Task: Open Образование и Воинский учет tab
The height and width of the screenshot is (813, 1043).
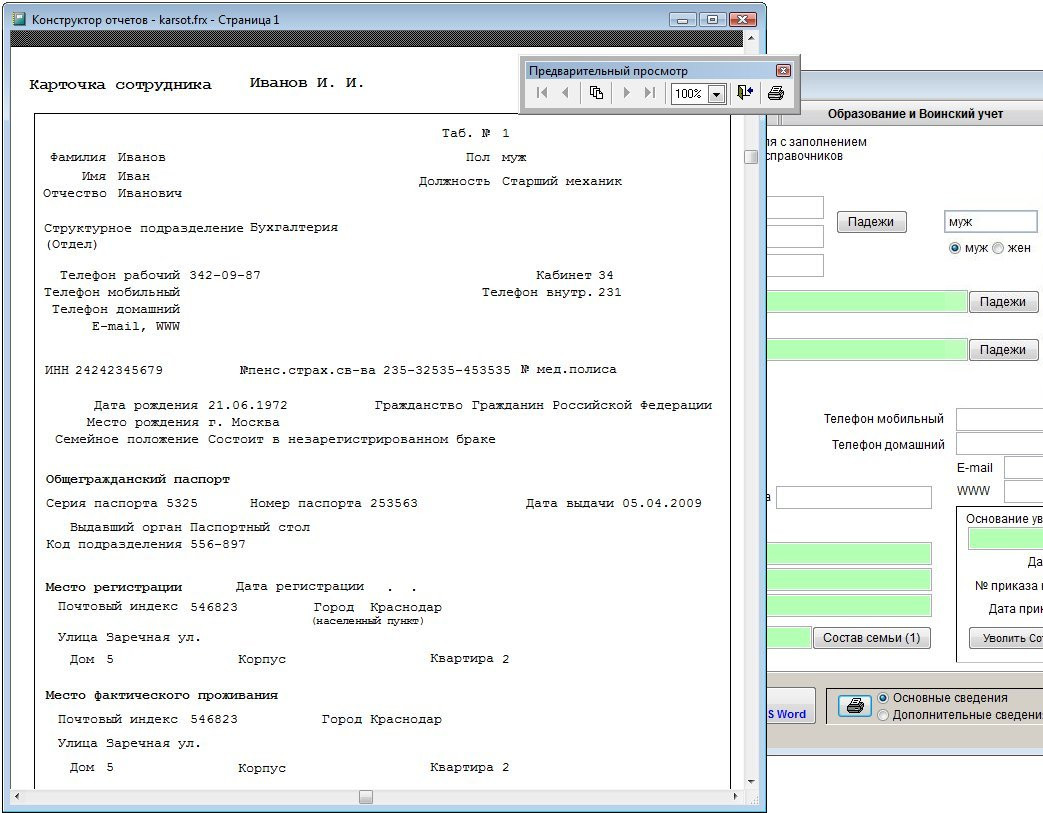Action: 915,114
